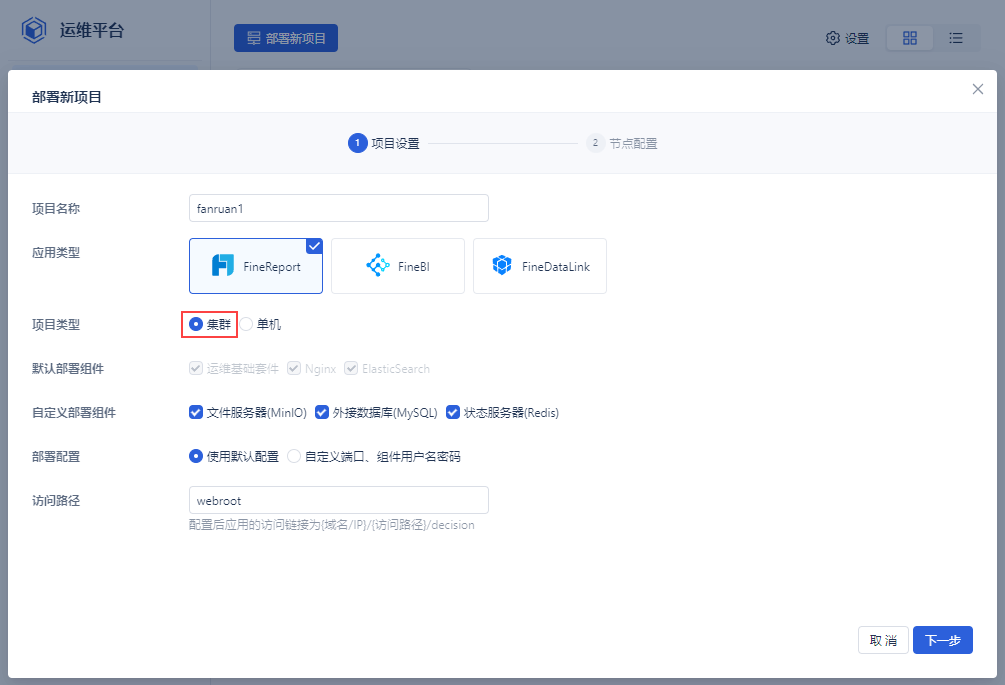Image resolution: width=1005 pixels, height=685 pixels.
Task: Select step 1 项目设置
Action: click(384, 143)
